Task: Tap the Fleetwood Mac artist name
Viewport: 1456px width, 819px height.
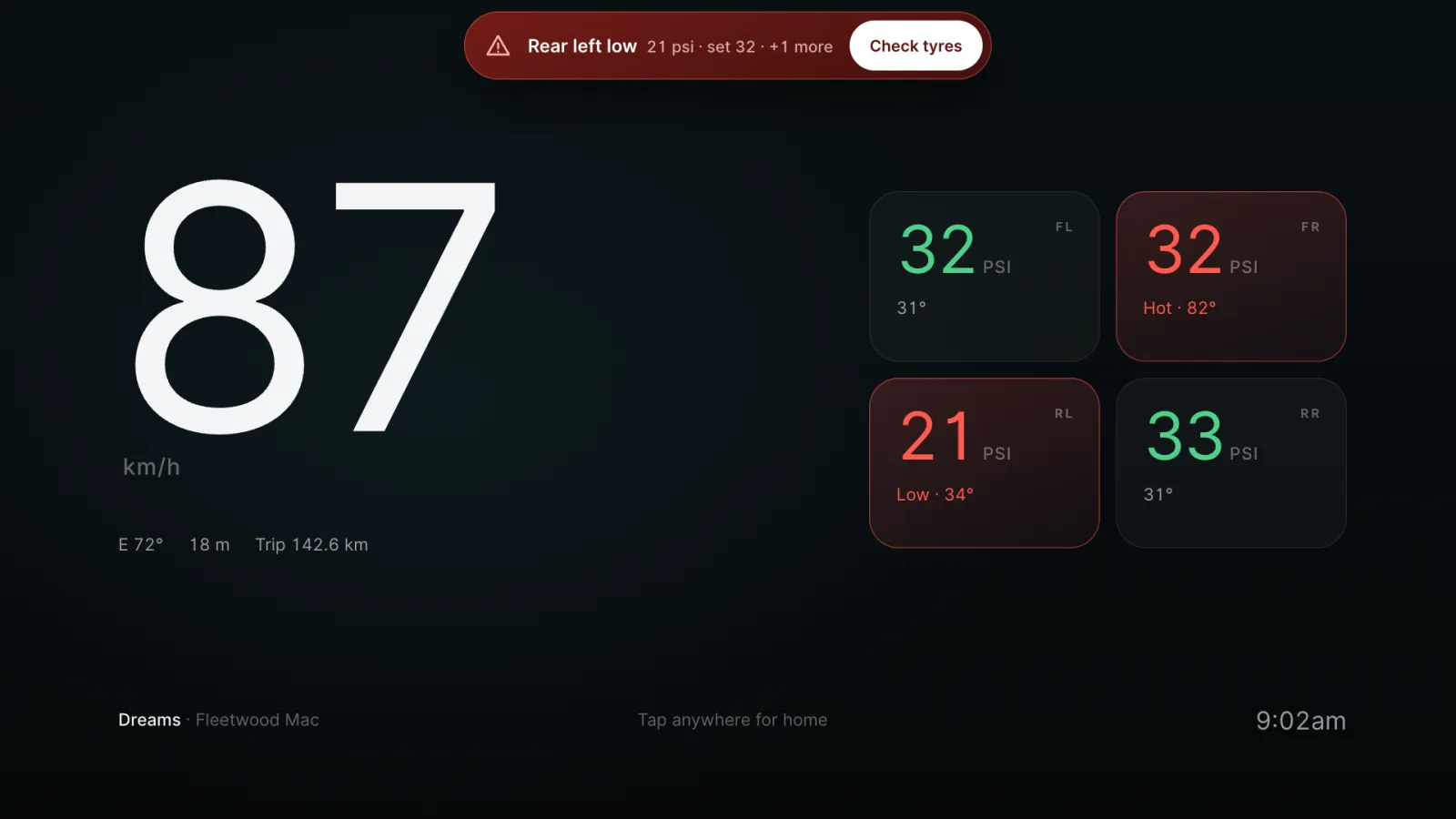Action: click(x=258, y=720)
